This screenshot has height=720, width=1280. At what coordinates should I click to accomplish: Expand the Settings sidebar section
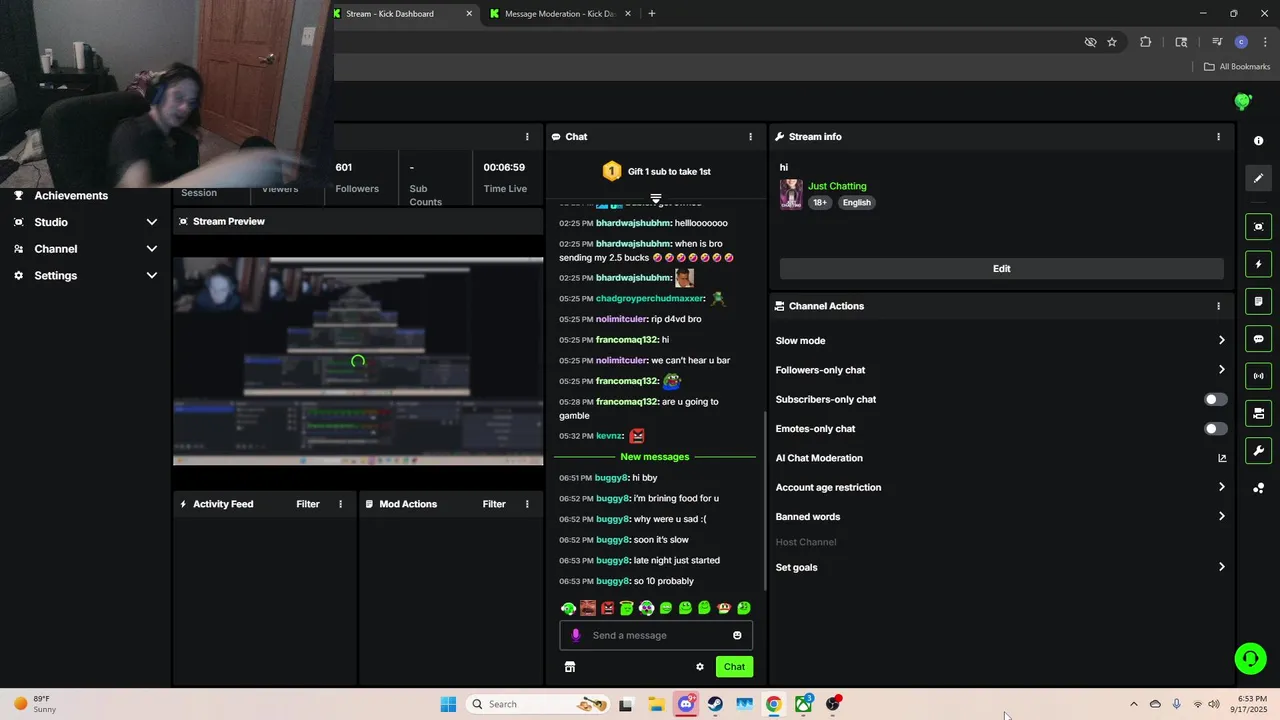[152, 275]
